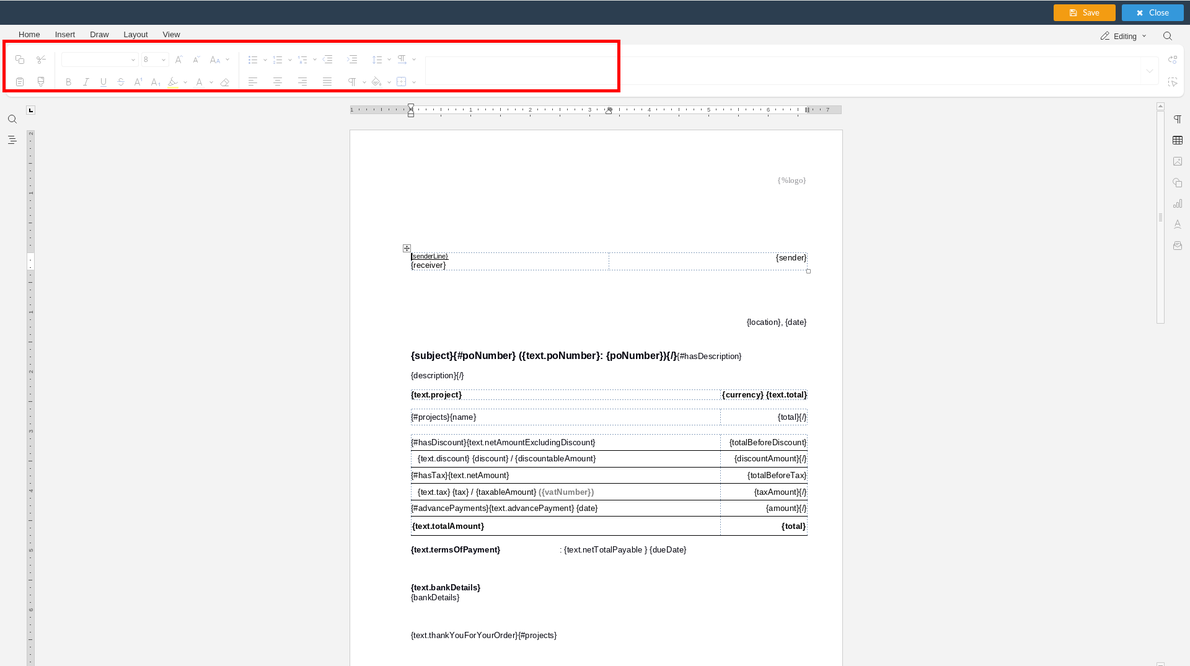Open Mail Merge settings in right sidebar

1177,246
